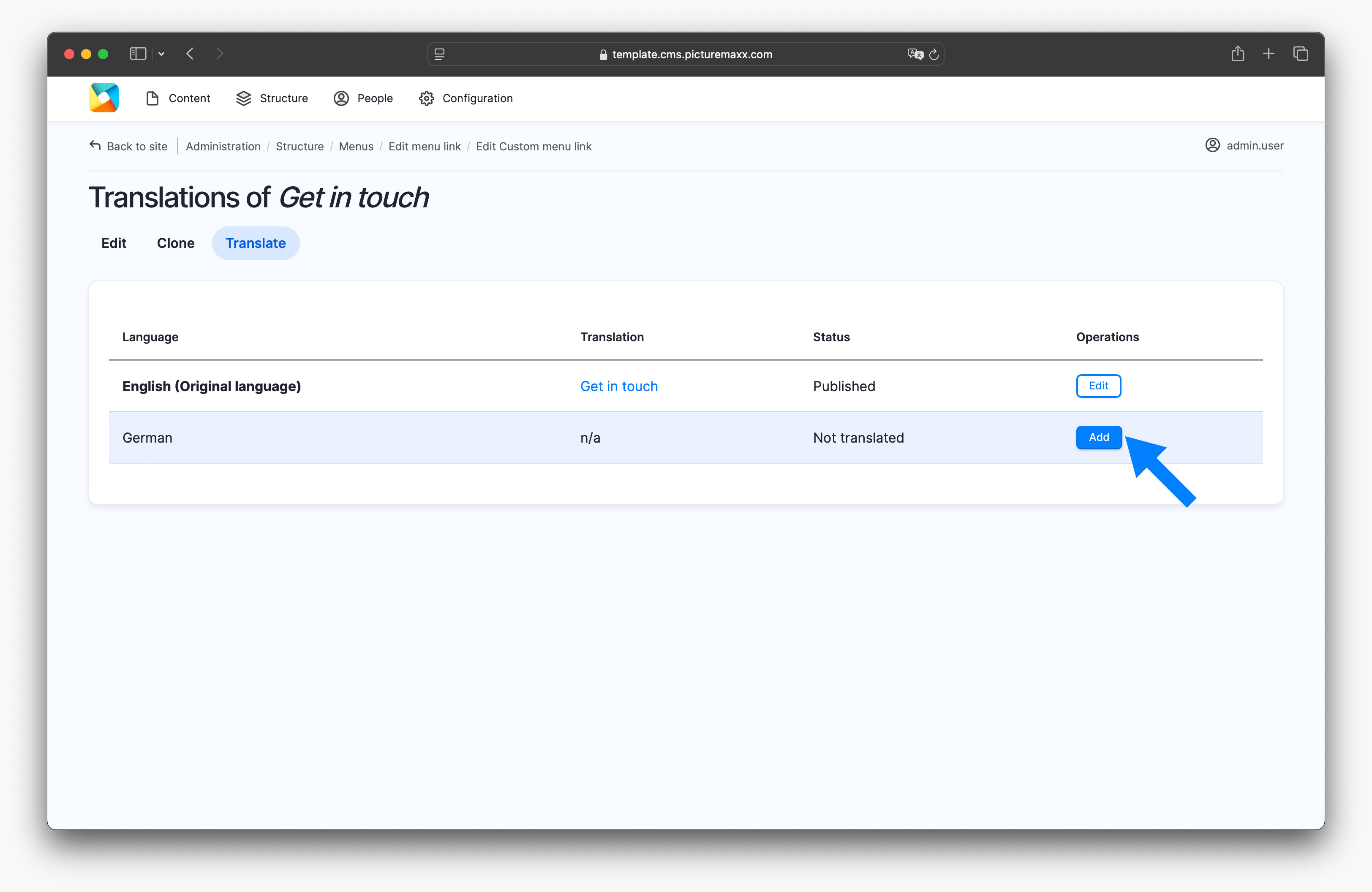The height and width of the screenshot is (892, 1372).
Task: Click the English (Original language) cell
Action: click(x=212, y=386)
